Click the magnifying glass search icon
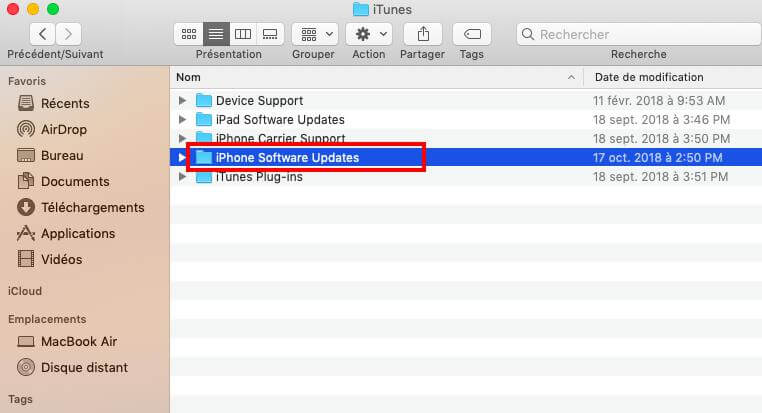 528,34
